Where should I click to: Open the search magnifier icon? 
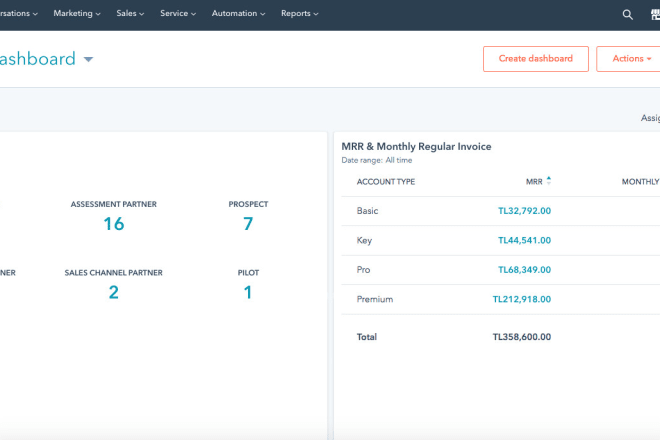point(628,15)
